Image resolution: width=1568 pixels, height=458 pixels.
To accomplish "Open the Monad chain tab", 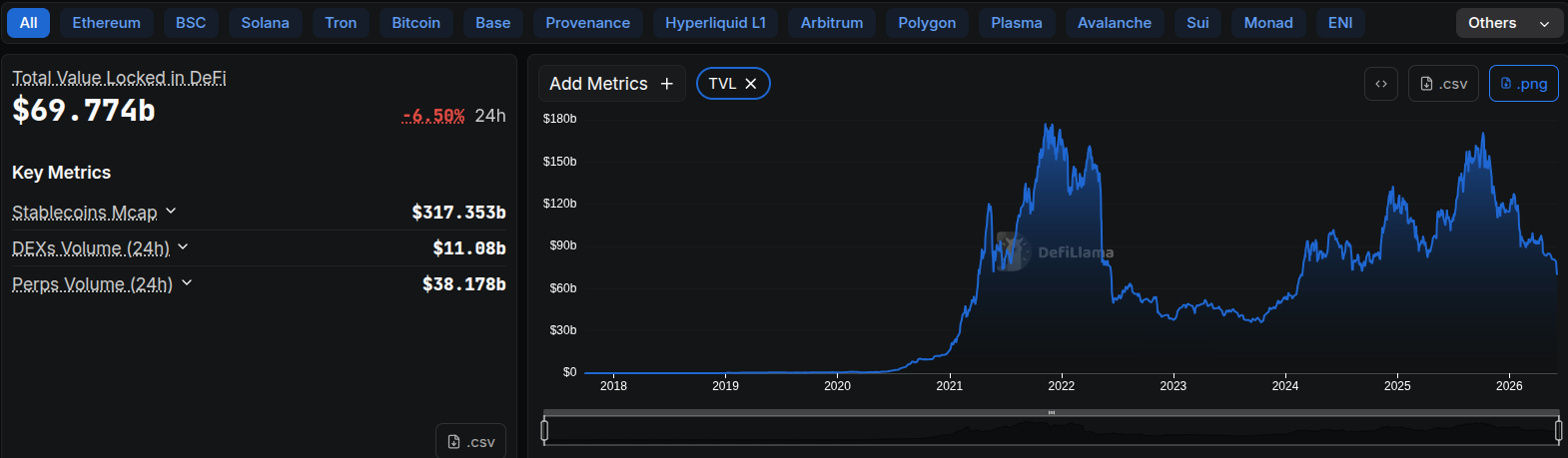I will tap(1268, 23).
